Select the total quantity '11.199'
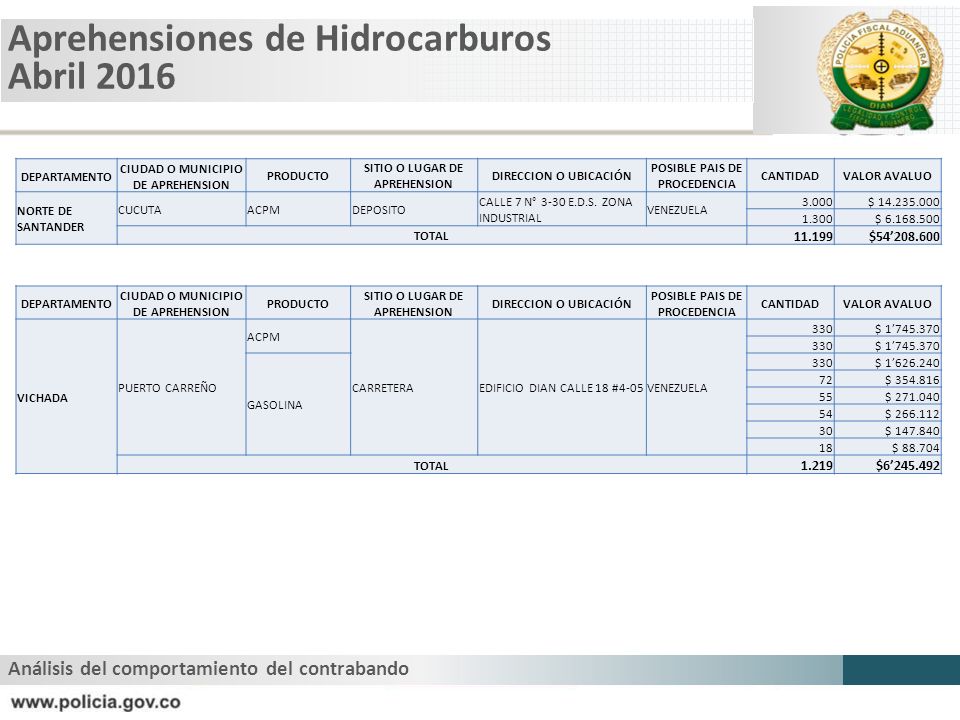The height and width of the screenshot is (720, 960). point(813,236)
